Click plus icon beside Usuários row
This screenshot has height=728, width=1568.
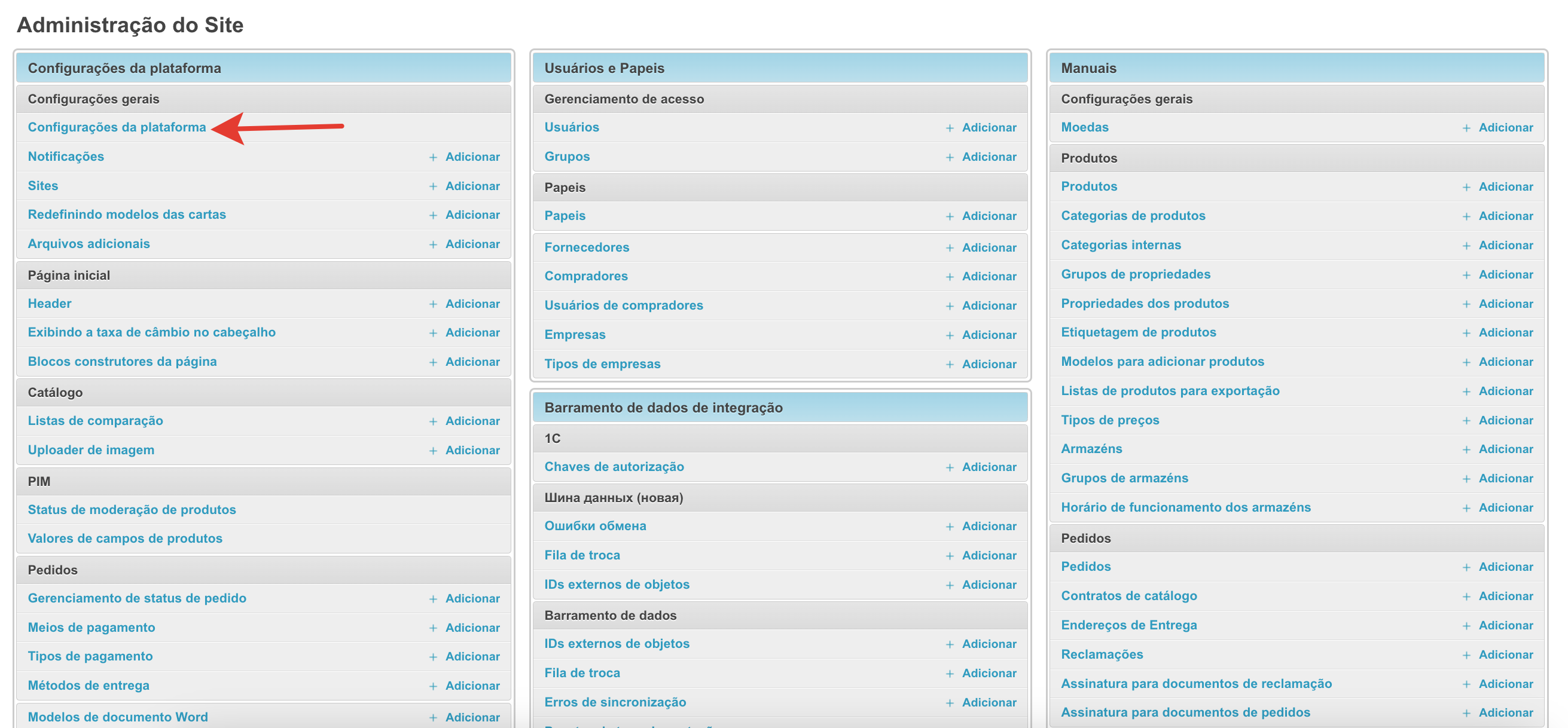[950, 128]
